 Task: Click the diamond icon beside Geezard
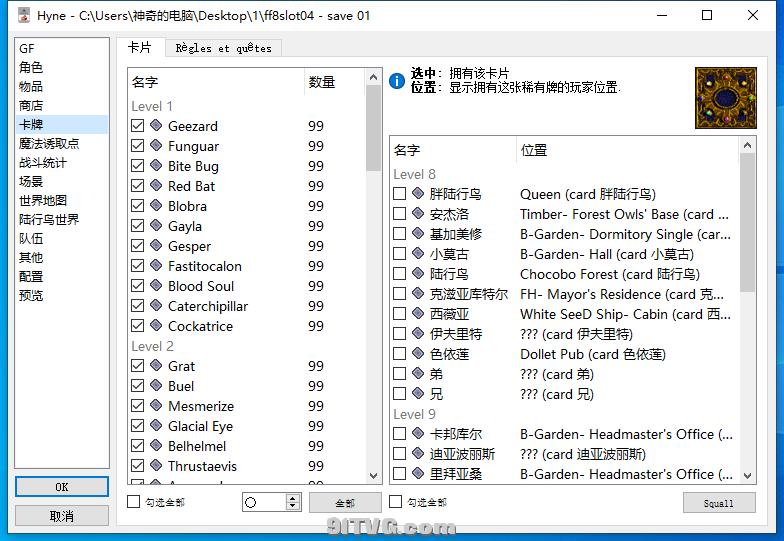point(156,126)
